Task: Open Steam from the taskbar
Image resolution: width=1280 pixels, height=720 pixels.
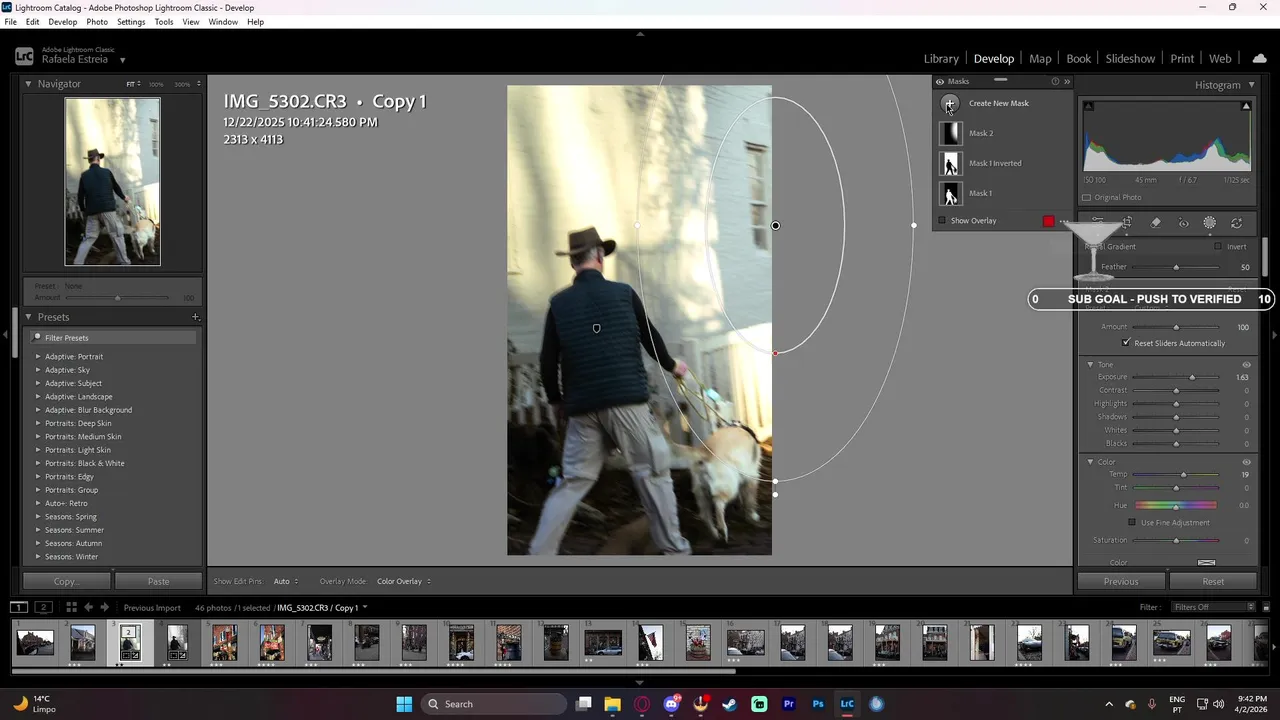Action: [x=730, y=704]
